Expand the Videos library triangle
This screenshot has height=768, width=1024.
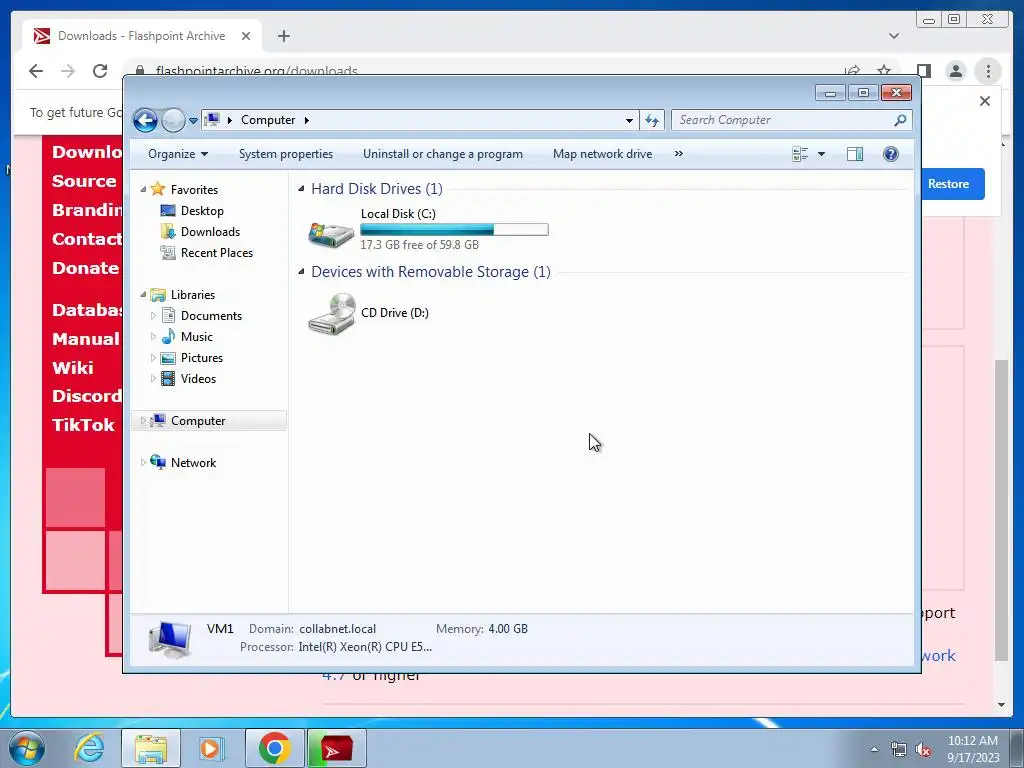(153, 379)
